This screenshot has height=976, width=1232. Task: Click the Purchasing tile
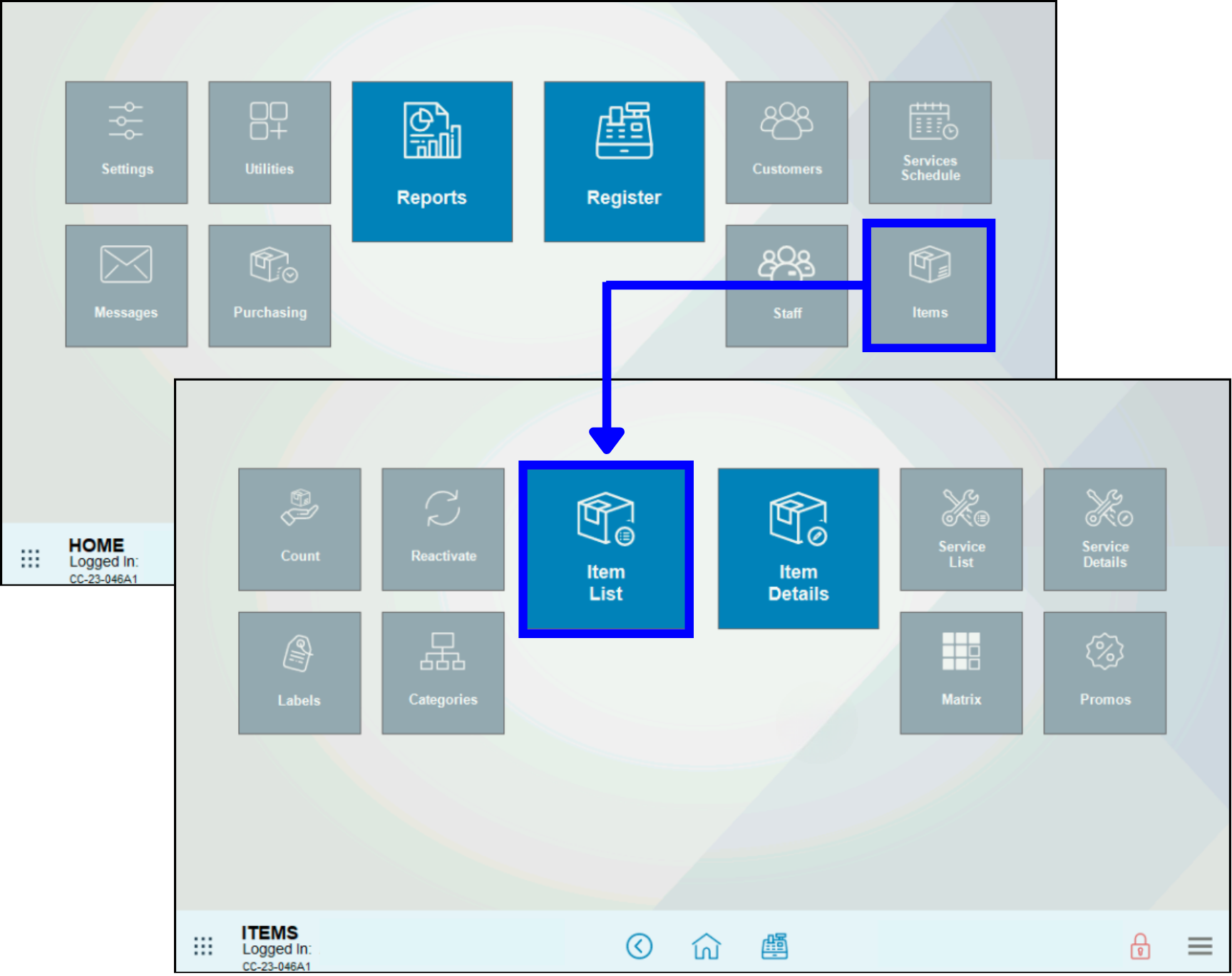[269, 285]
